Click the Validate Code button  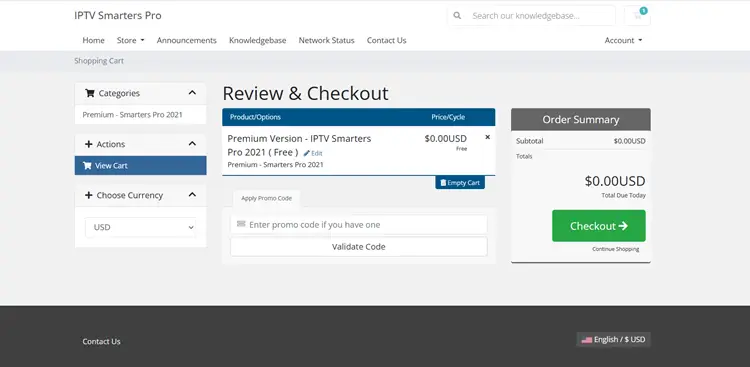tap(359, 247)
